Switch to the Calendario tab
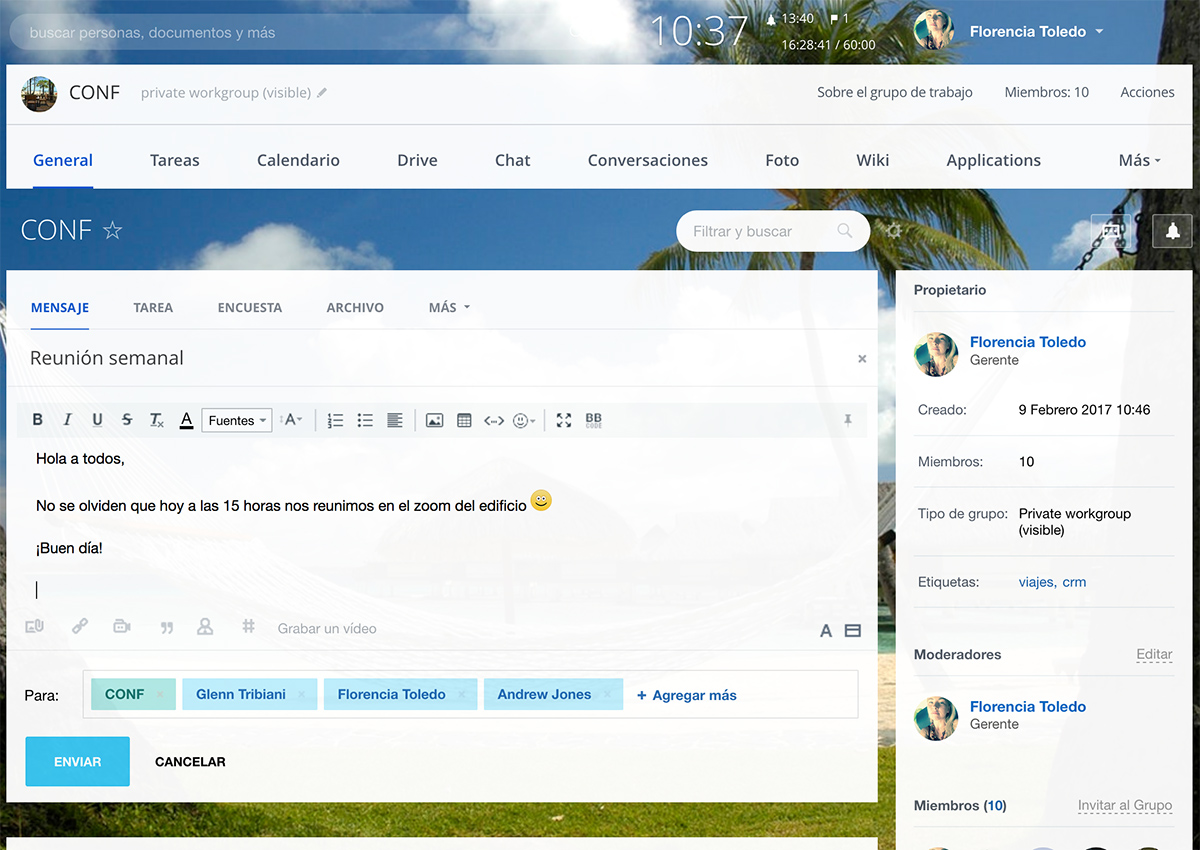 click(x=298, y=160)
